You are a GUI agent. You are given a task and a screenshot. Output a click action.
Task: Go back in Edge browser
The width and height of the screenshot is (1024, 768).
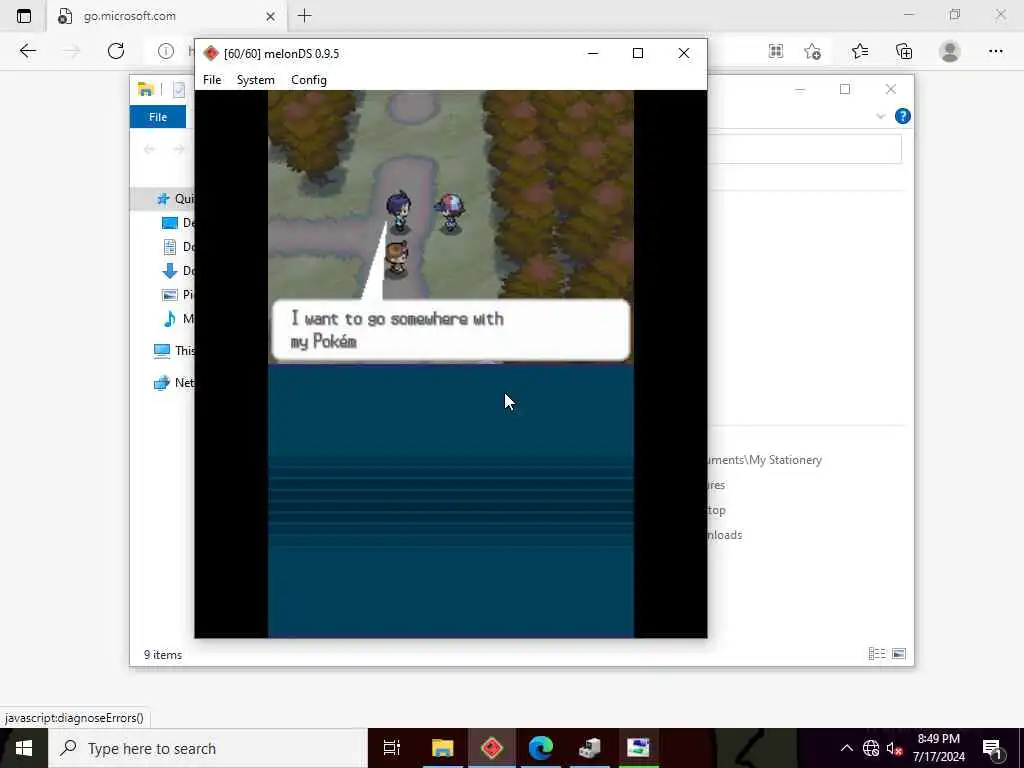pos(27,51)
